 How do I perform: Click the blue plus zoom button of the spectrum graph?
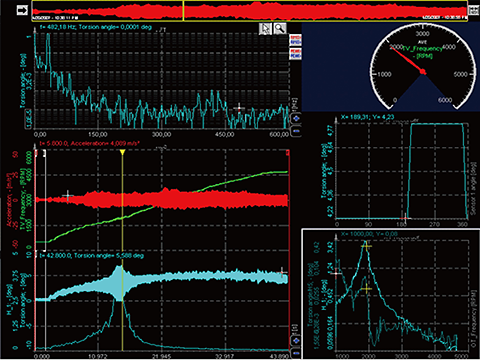(x=296, y=118)
